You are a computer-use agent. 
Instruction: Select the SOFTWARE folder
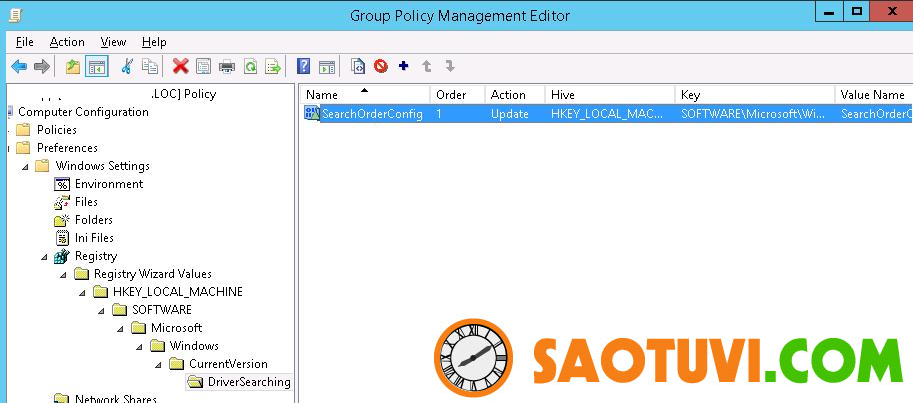(162, 310)
